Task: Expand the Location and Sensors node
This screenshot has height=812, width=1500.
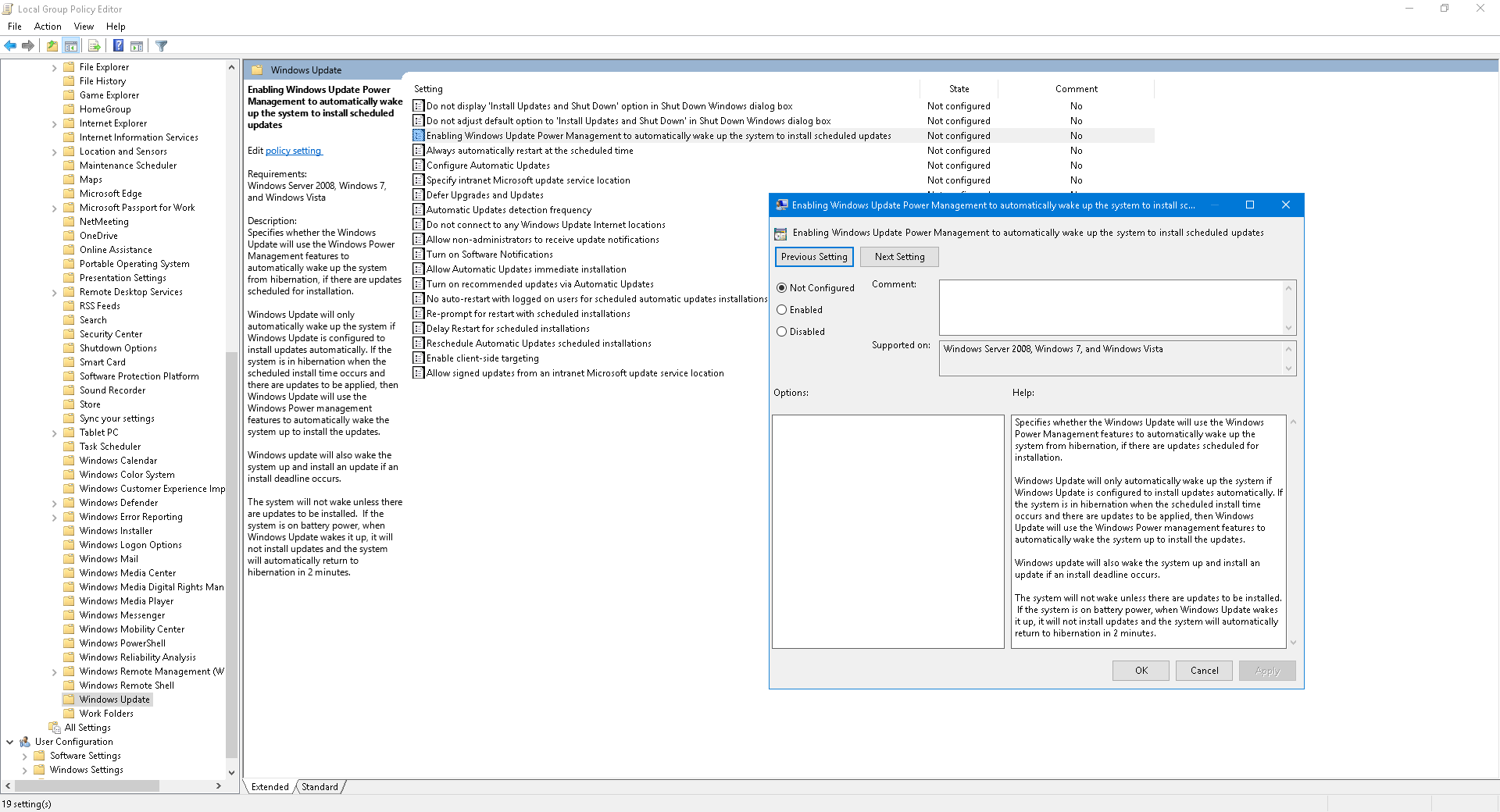Action: (x=54, y=152)
